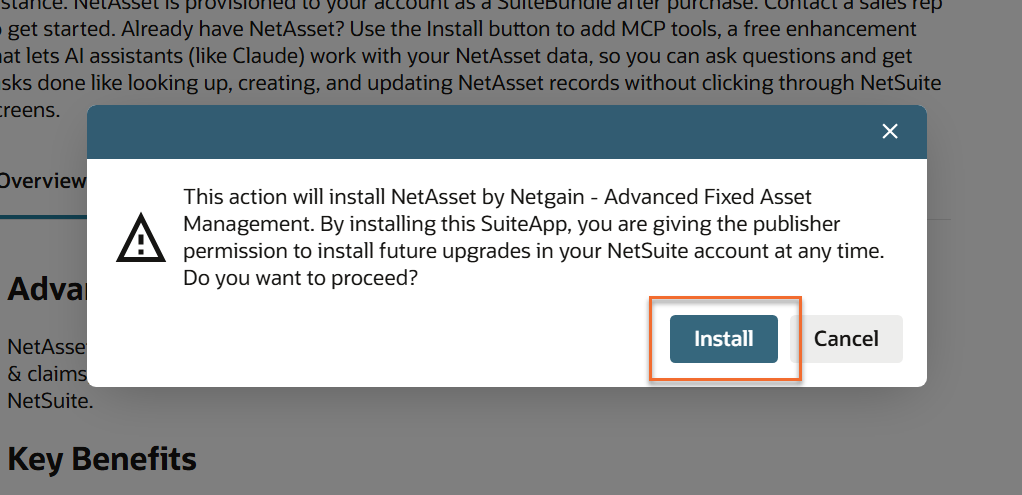This screenshot has height=495, width=1022.
Task: Click the "& claims" text behind dialog
Action: click(x=47, y=374)
